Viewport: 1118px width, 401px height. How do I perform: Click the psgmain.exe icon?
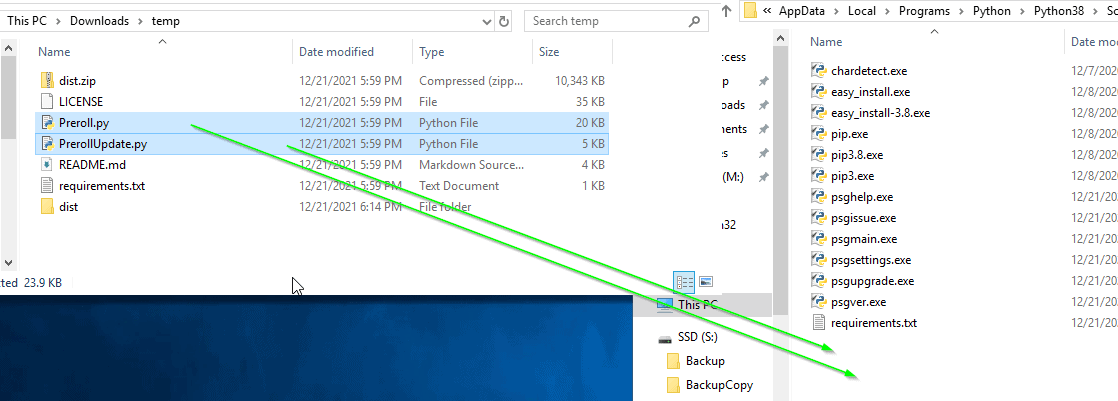click(x=819, y=239)
